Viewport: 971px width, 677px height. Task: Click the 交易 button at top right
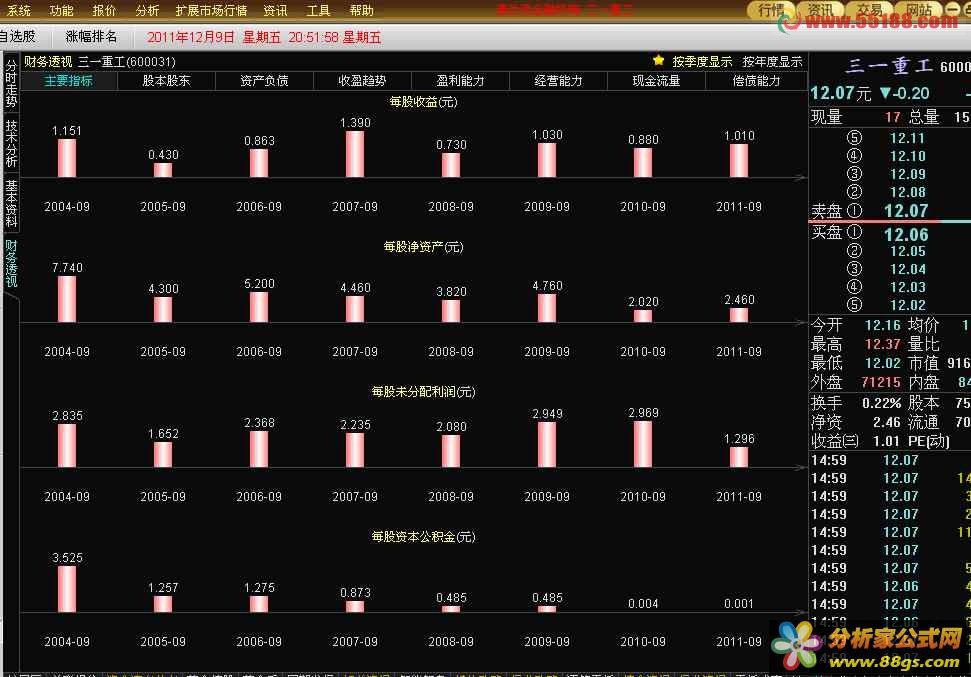click(x=870, y=9)
